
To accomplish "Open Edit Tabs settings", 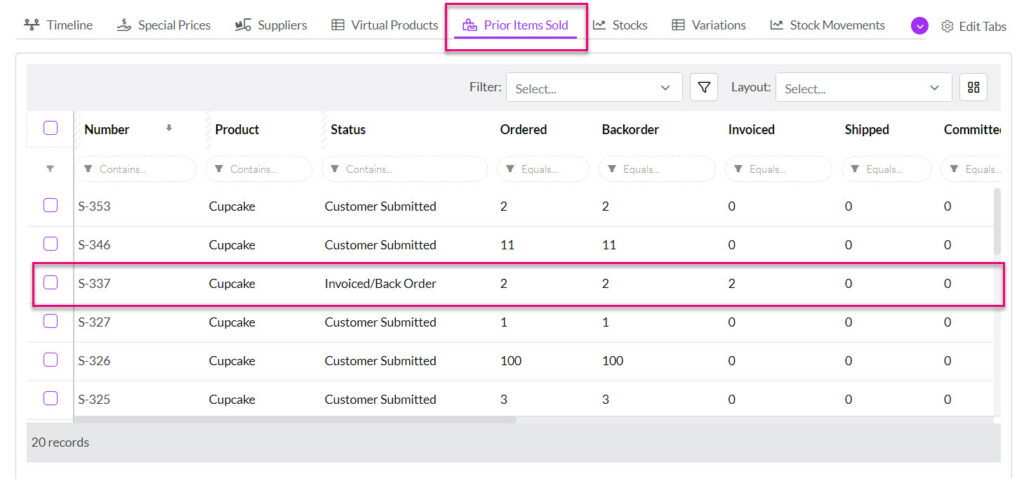I will tap(974, 27).
